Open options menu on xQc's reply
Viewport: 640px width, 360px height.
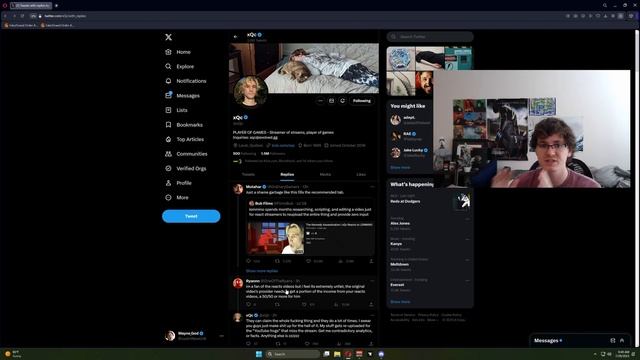(372, 316)
